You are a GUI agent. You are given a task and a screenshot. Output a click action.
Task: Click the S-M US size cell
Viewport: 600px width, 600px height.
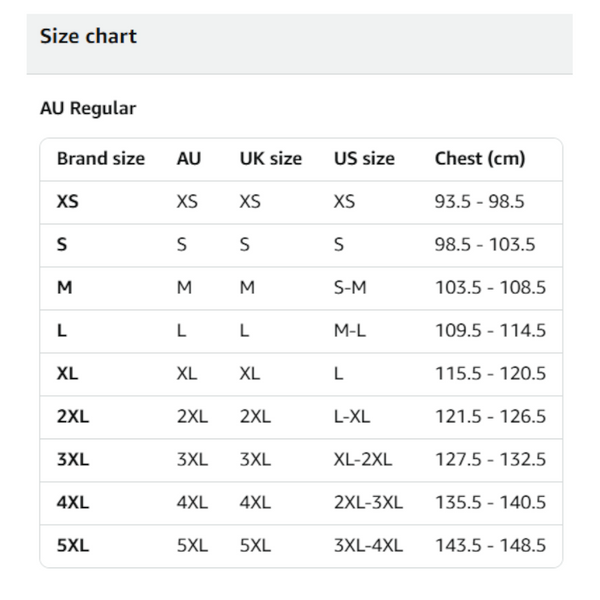pyautogui.click(x=350, y=288)
